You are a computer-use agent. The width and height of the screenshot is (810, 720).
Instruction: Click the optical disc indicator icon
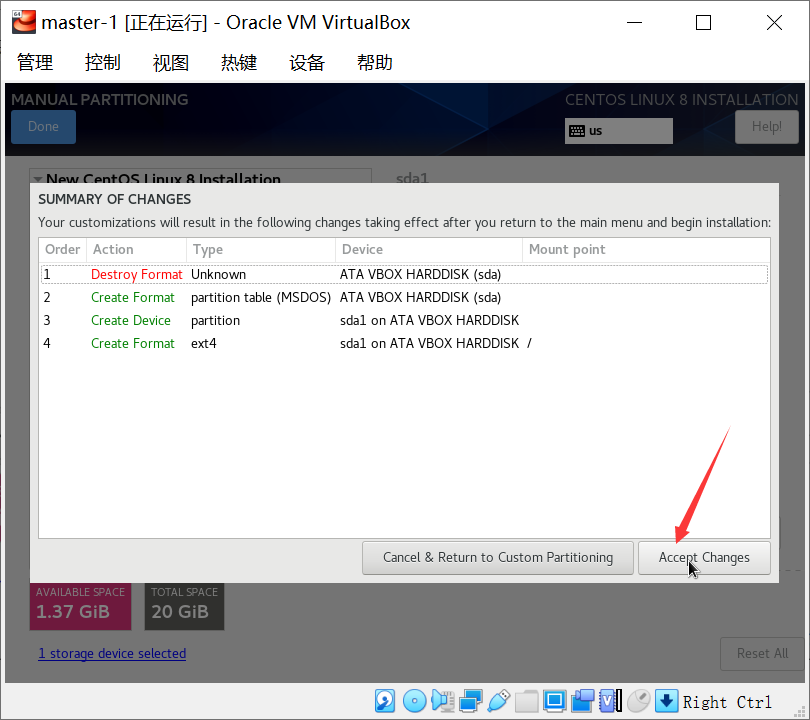click(x=414, y=701)
